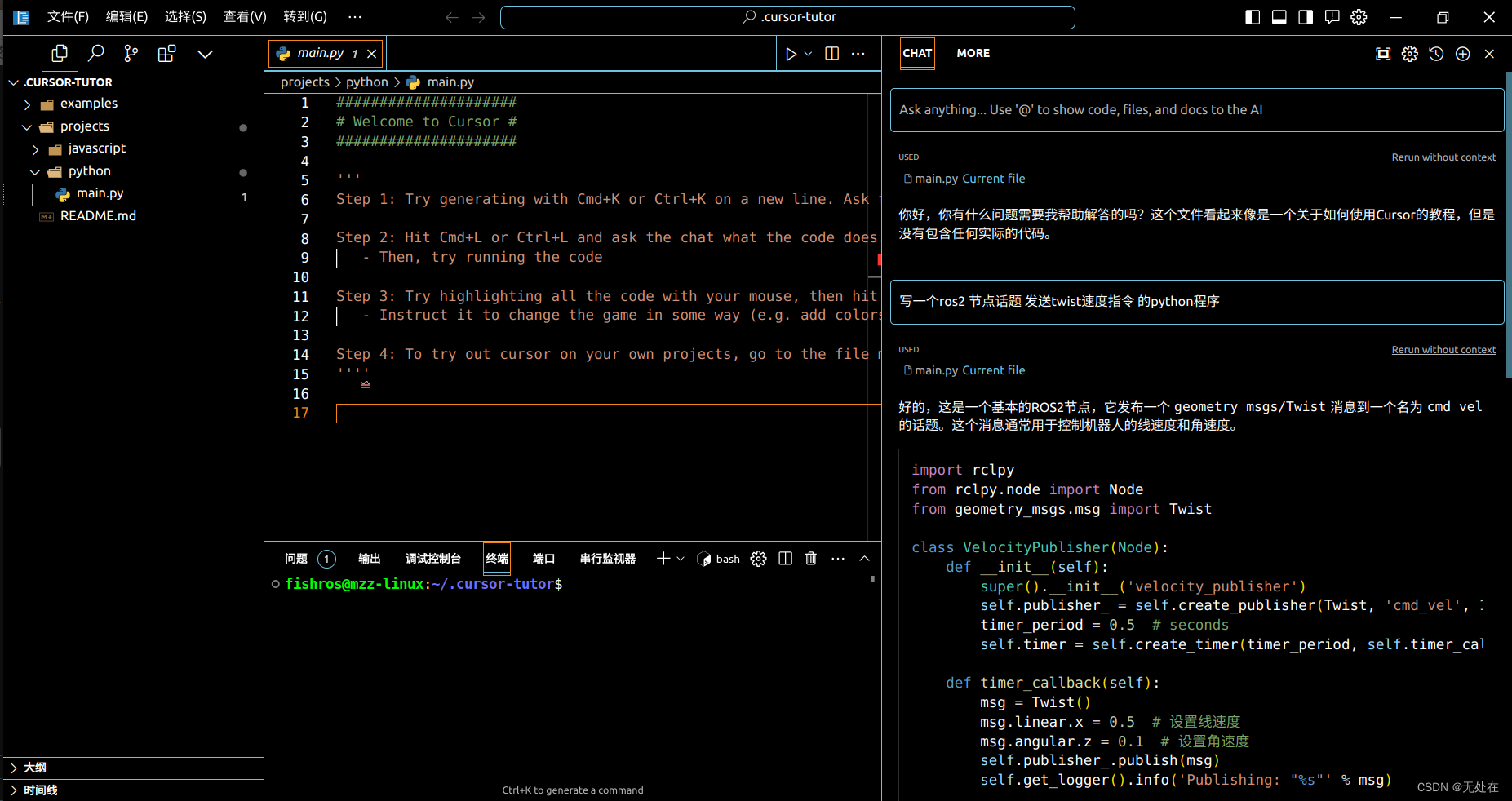
Task: Expand the javascript folder
Action: point(134,148)
